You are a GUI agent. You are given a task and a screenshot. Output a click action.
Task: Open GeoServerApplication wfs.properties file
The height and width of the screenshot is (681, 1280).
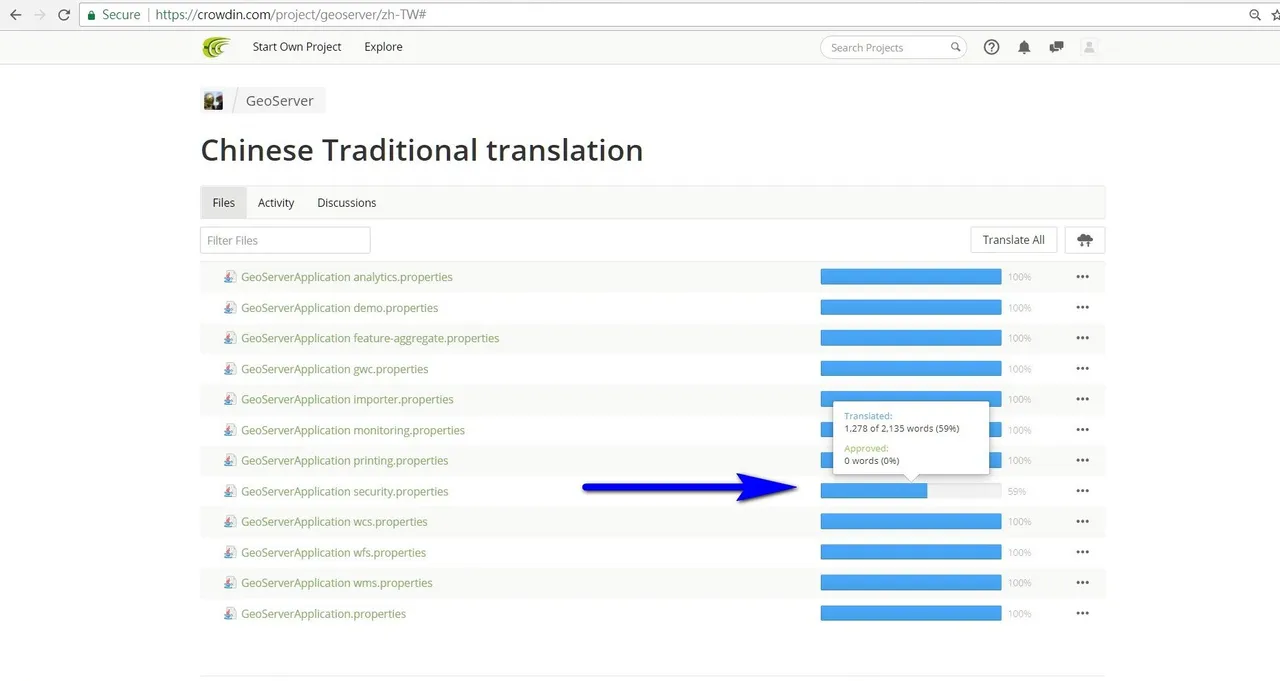(x=334, y=552)
